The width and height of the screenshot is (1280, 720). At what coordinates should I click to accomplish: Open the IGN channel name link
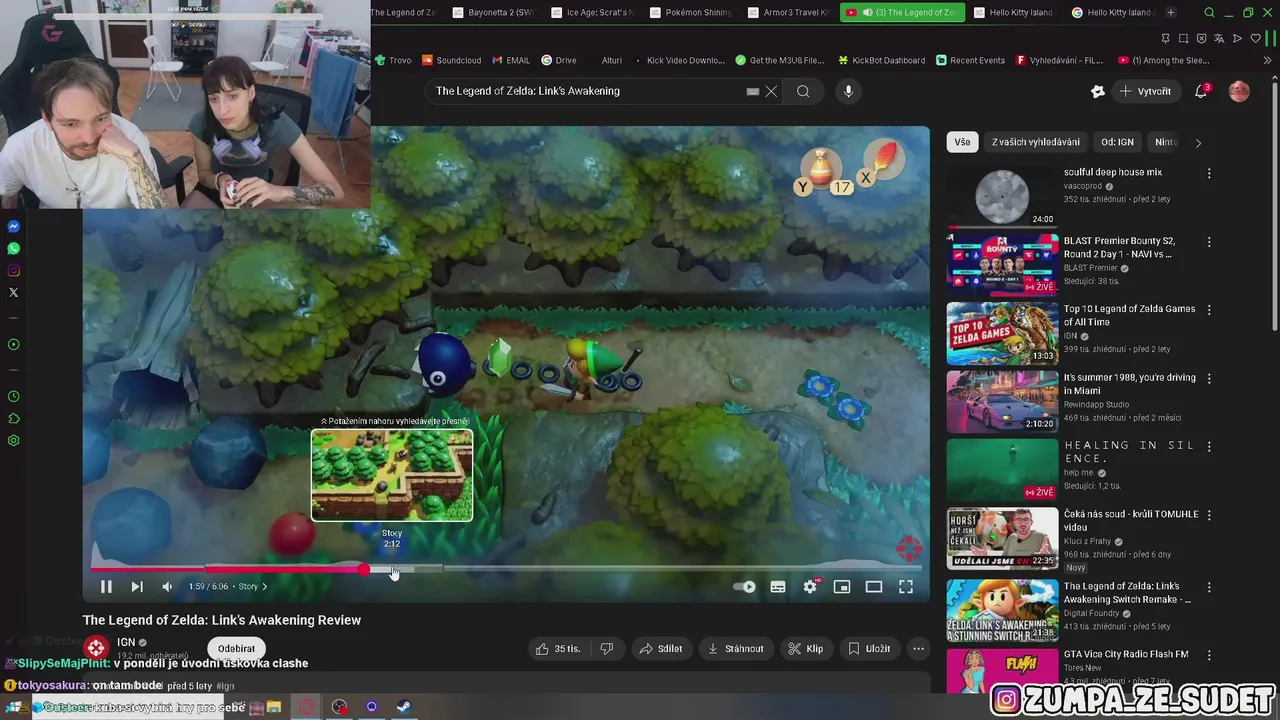[126, 642]
